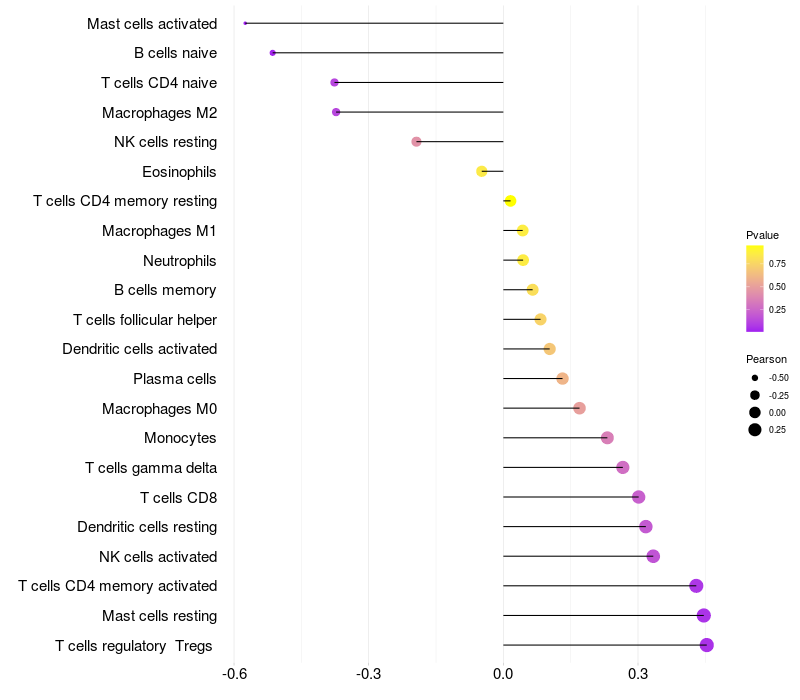This screenshot has height=700, width=800.
Task: Select the B cells naive dot
Action: click(272, 53)
